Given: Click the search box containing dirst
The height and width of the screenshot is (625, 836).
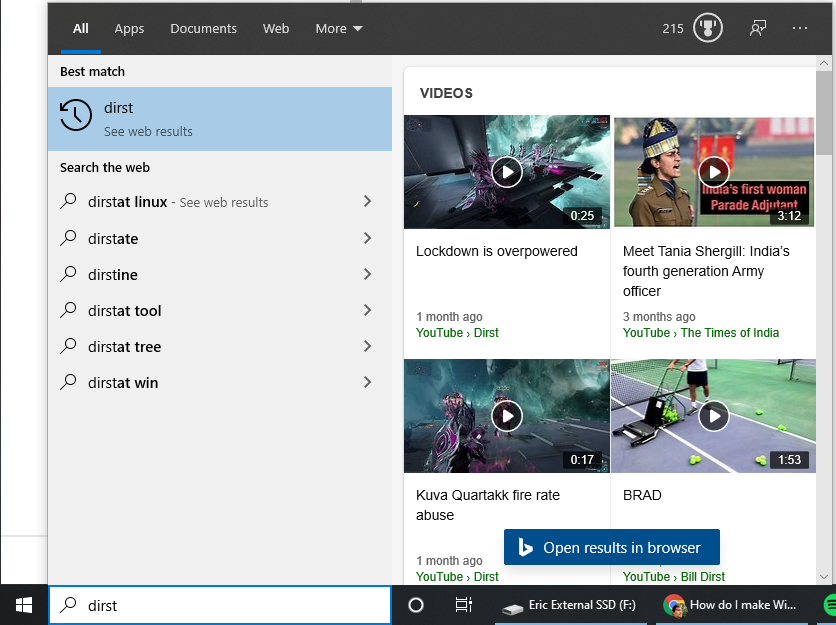Looking at the screenshot, I should coord(220,605).
